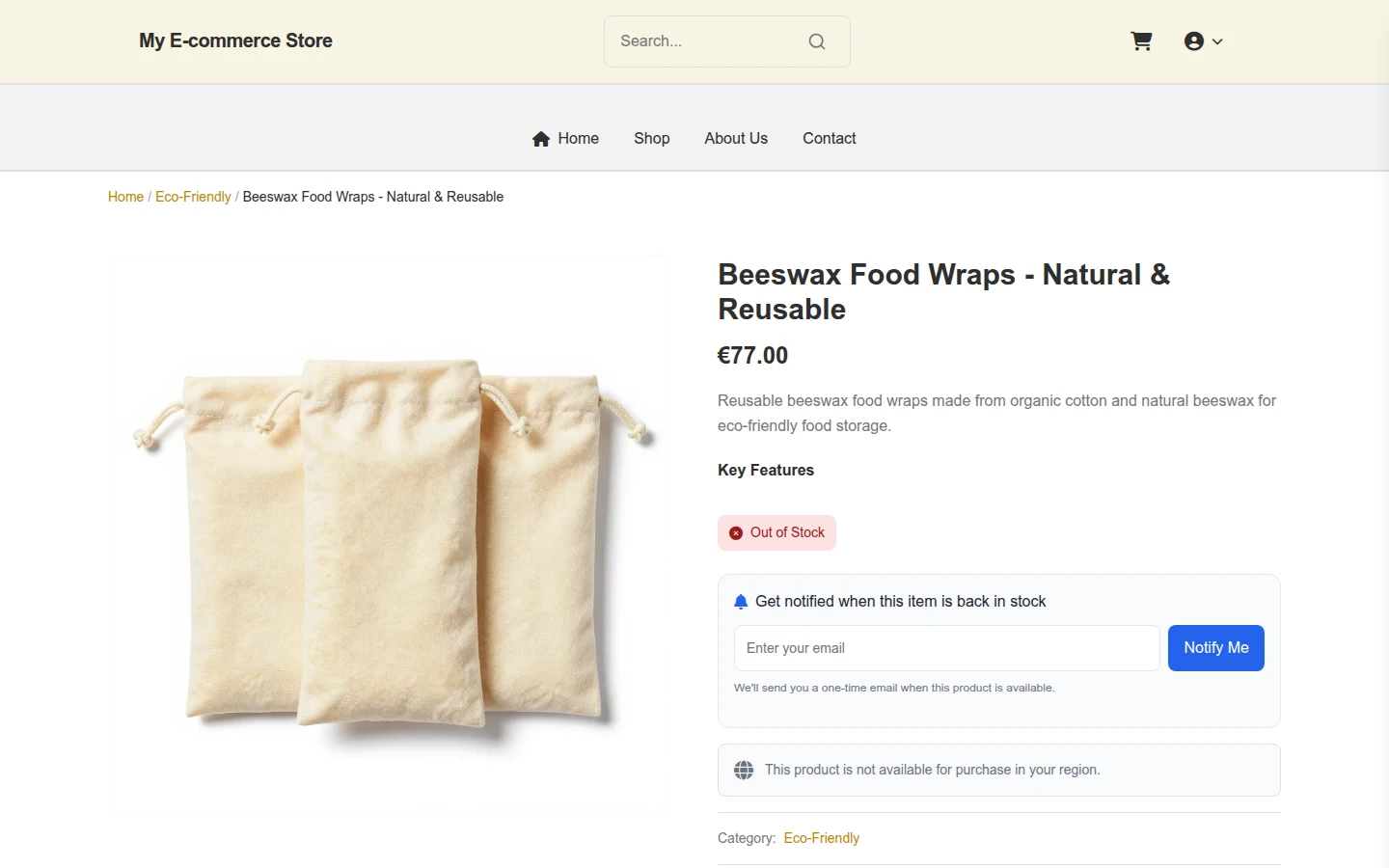1389x868 pixels.
Task: Click the Out of Stock badge text
Action: (x=787, y=532)
